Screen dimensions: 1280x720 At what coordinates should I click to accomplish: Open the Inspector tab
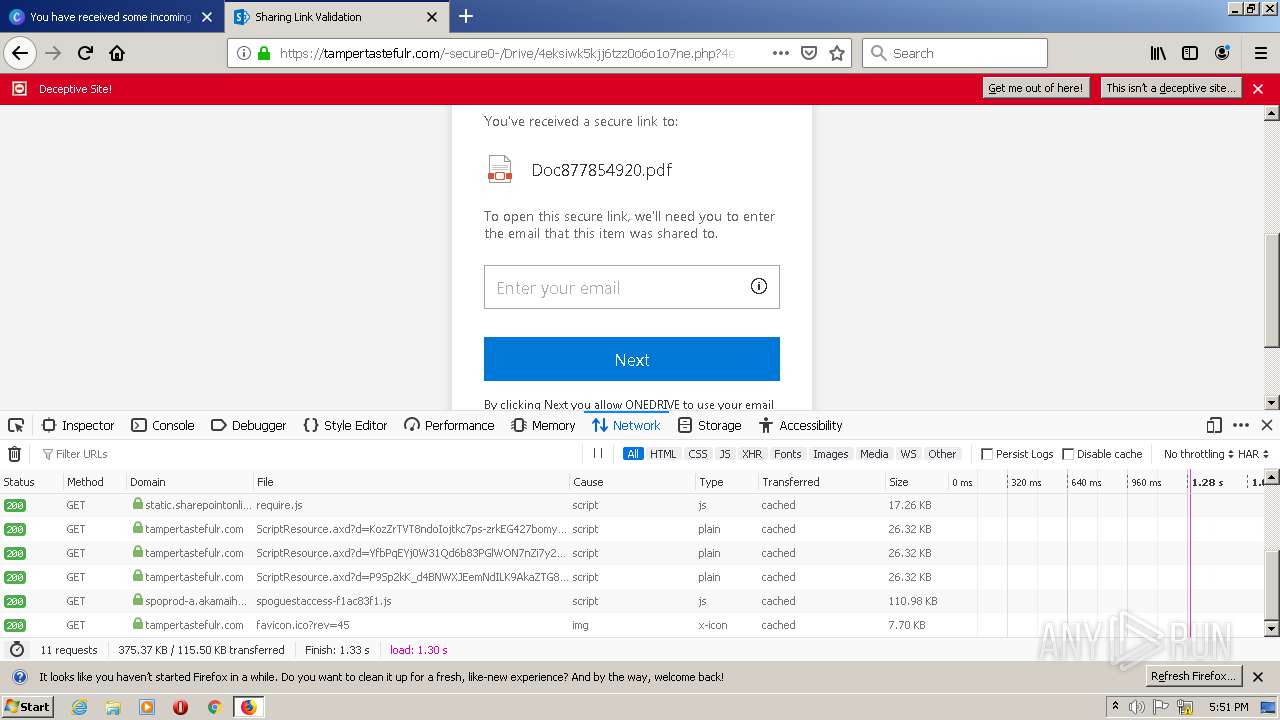(x=78, y=425)
